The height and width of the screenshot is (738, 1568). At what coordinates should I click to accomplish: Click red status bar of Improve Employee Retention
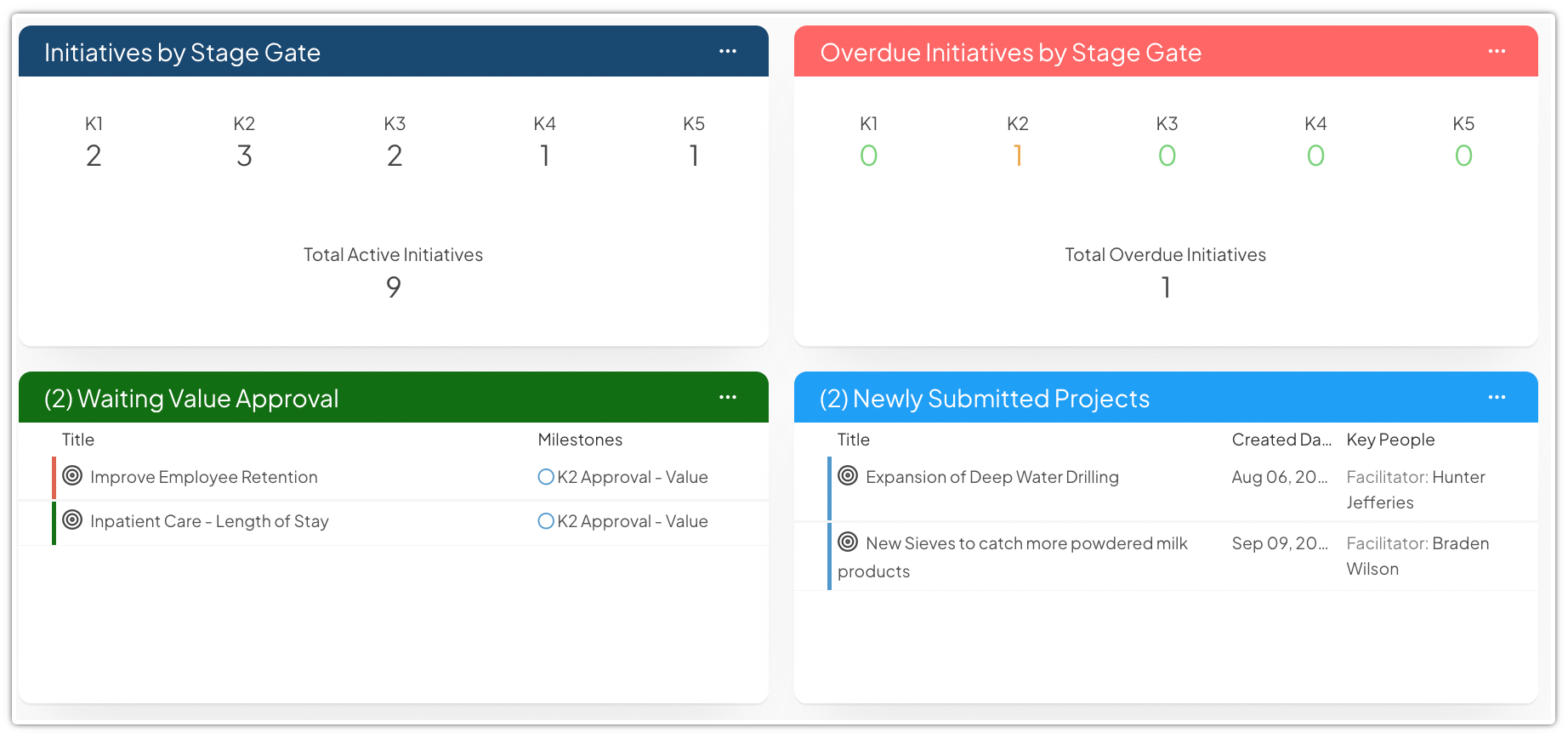point(54,477)
